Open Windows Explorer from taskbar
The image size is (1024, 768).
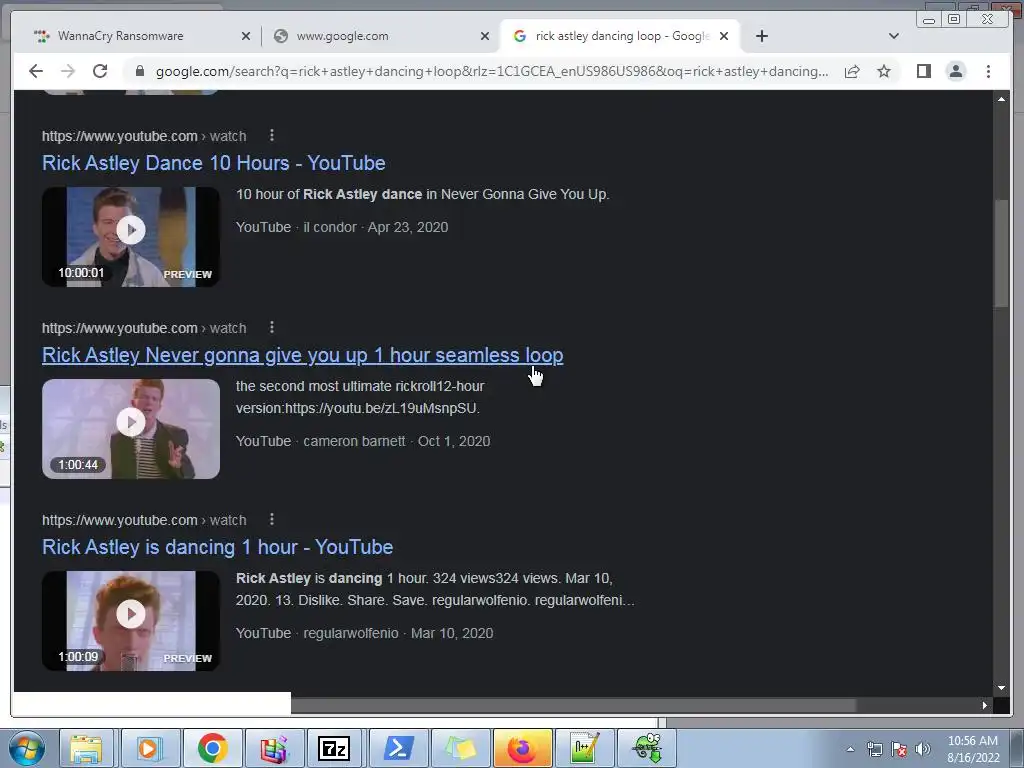[86, 748]
